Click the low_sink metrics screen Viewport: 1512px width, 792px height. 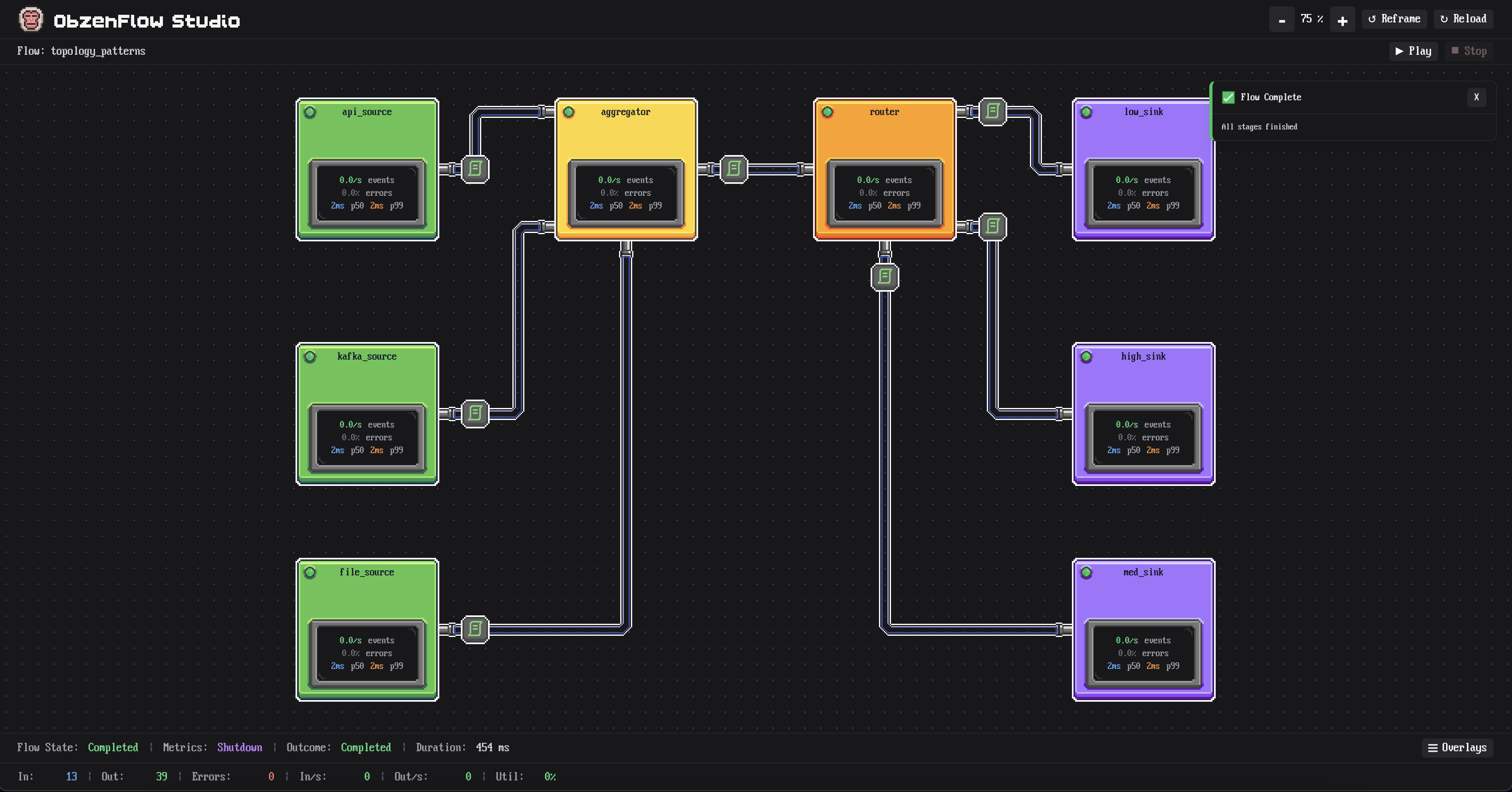pos(1143,193)
